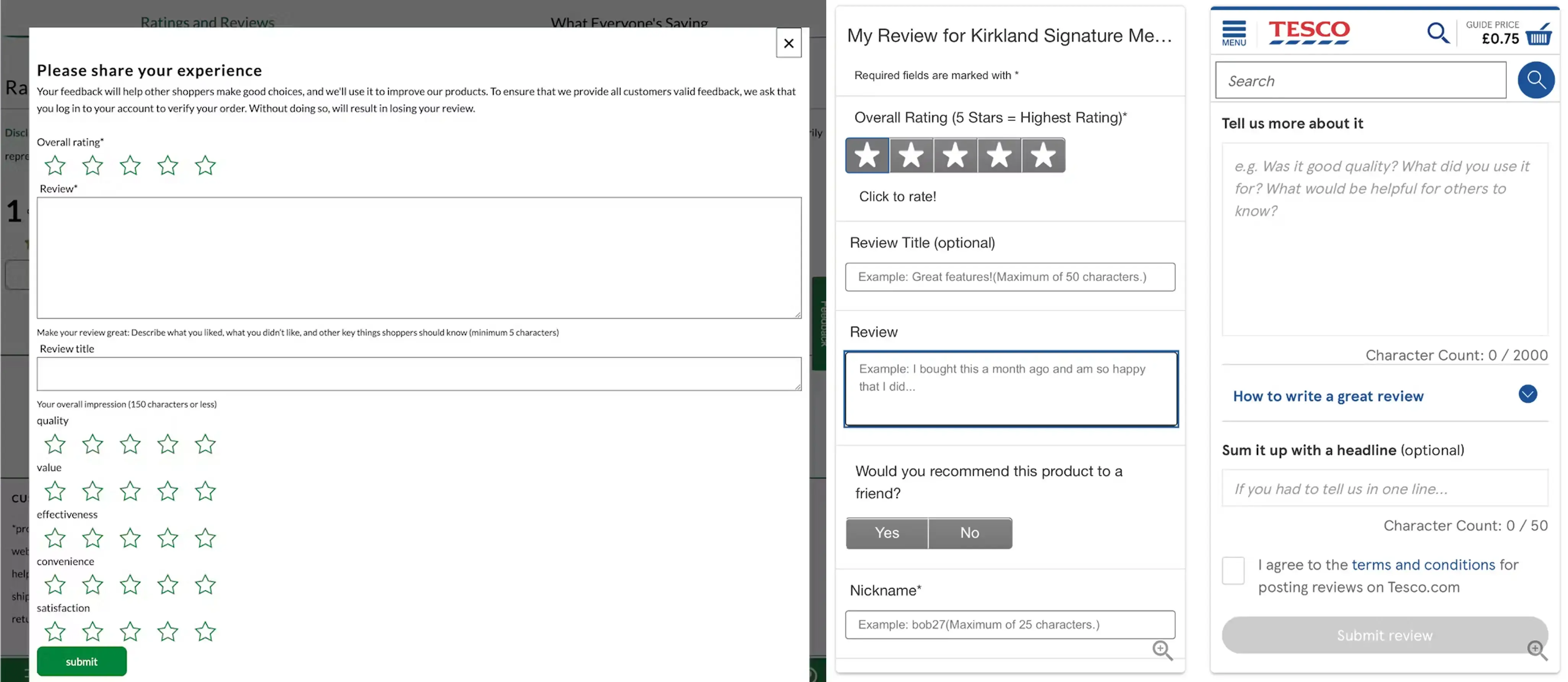Screen dimensions: 1568x682
Task: Select the fourth star under effectiveness
Action: pyautogui.click(x=167, y=538)
